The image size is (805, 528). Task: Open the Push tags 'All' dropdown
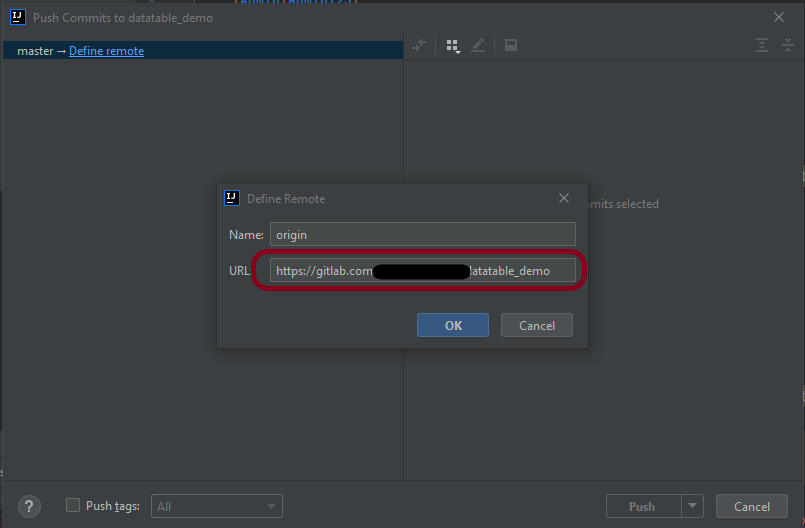217,507
